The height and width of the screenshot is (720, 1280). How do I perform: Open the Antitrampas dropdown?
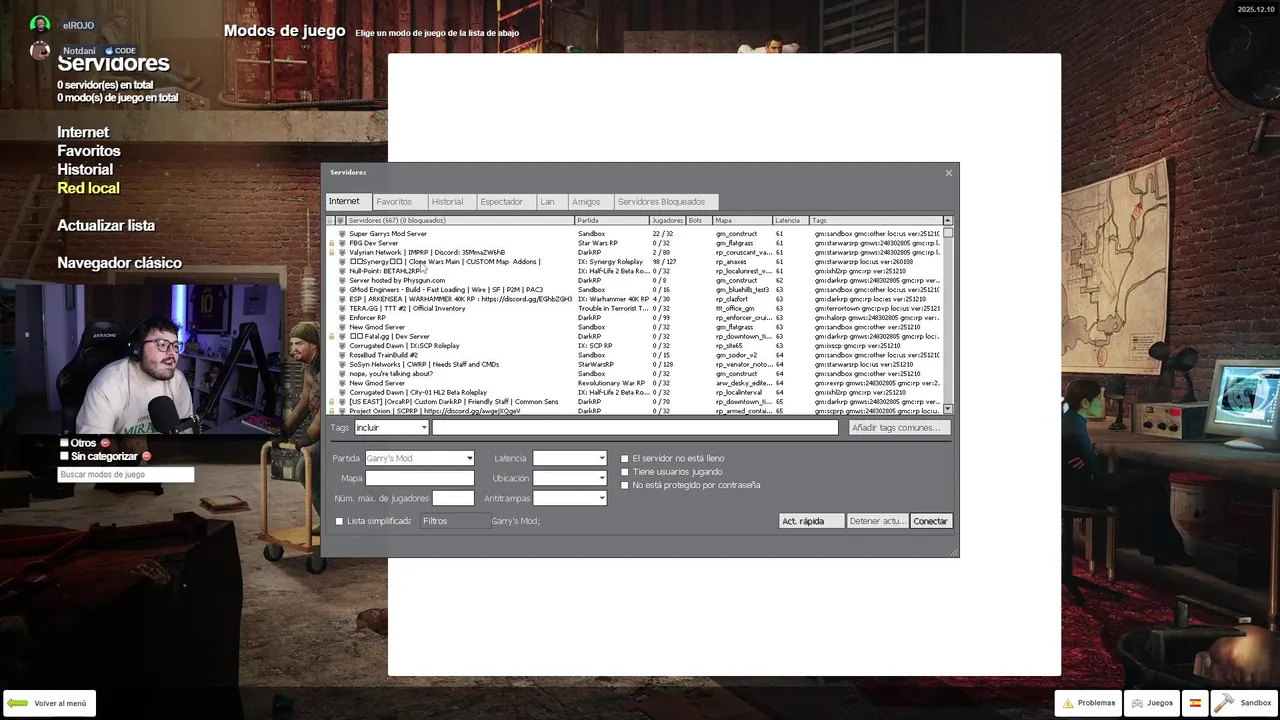(570, 498)
